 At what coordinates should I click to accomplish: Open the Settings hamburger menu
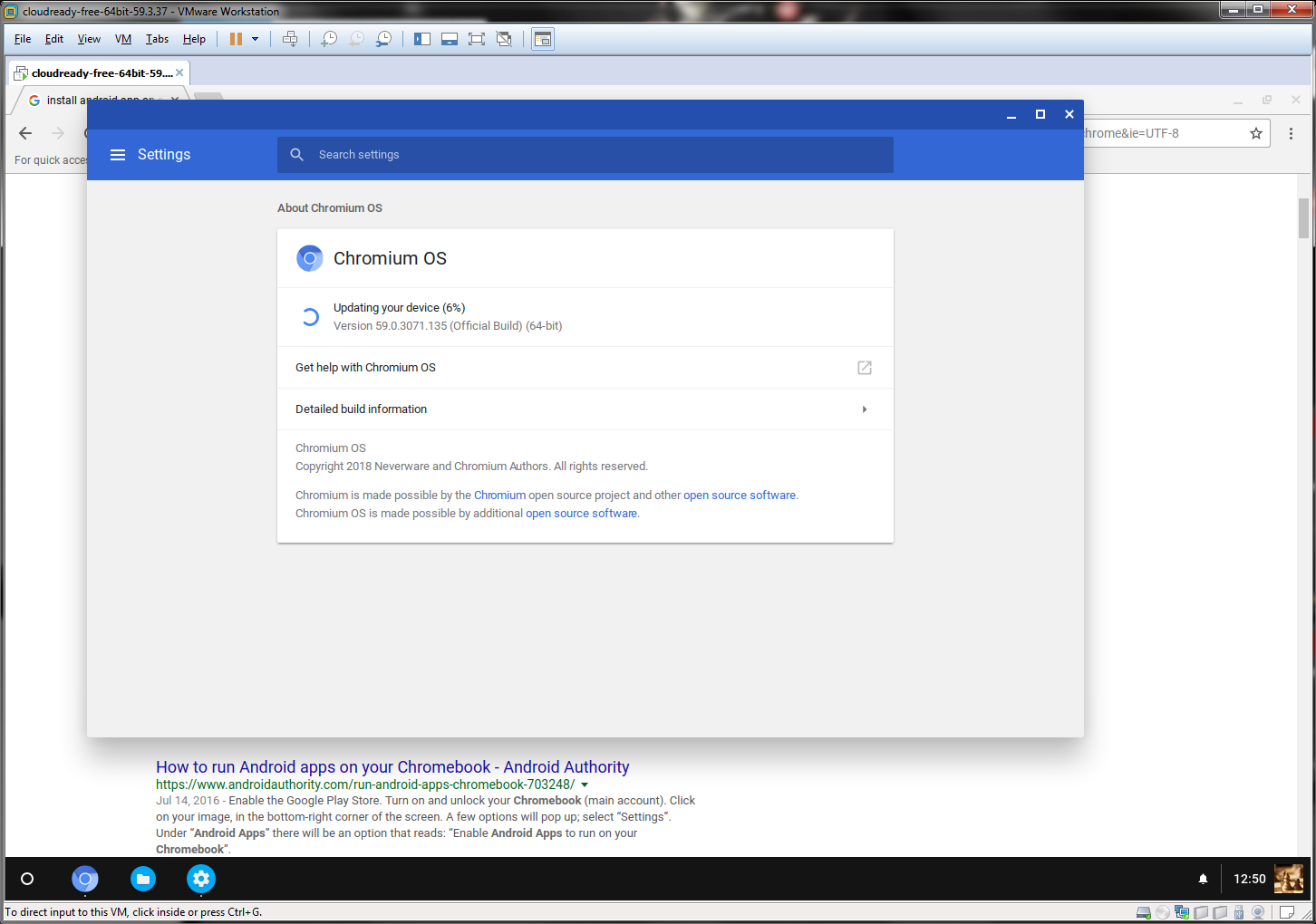point(118,155)
